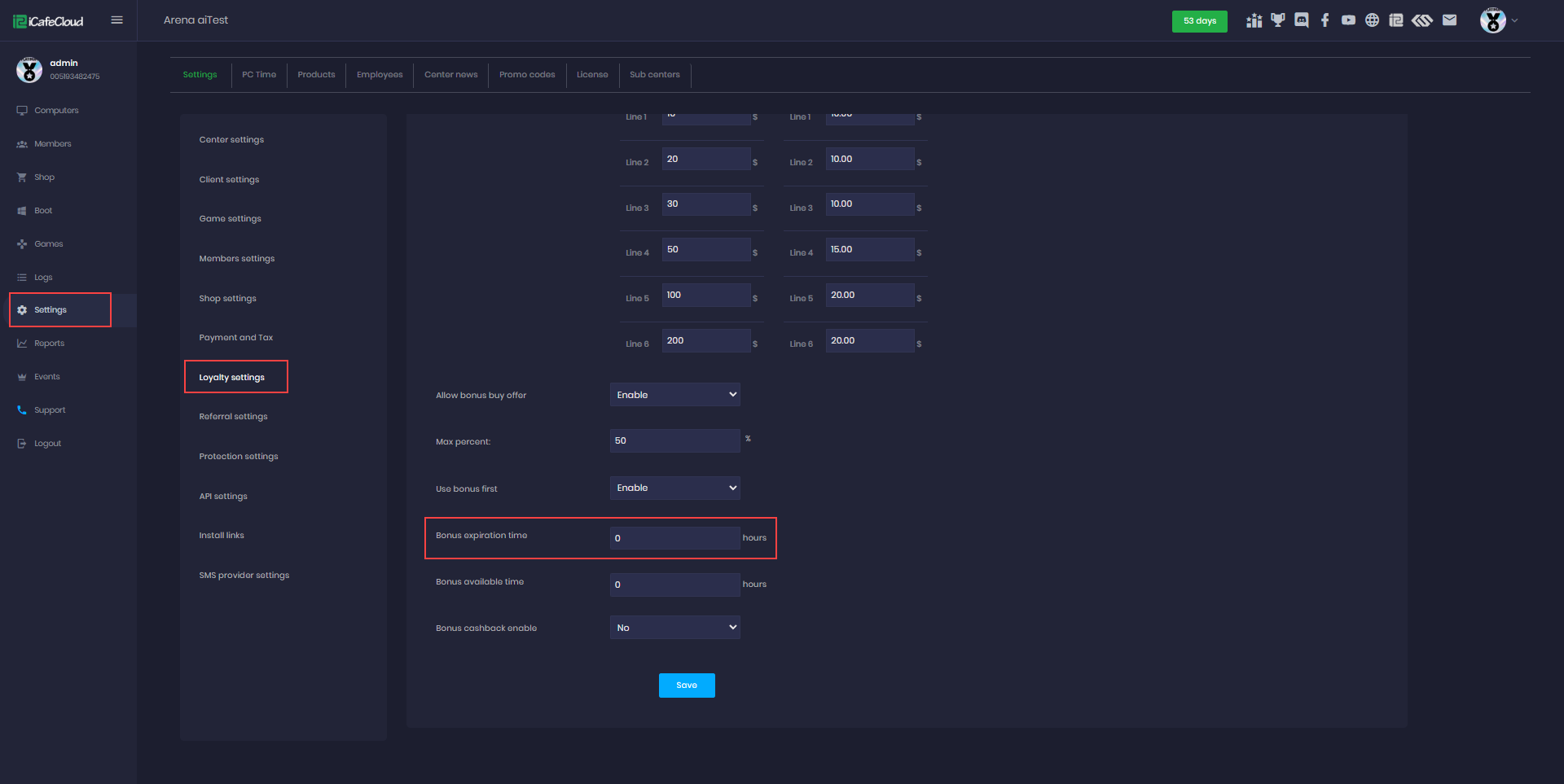
Task: Click the YouTube icon in header
Action: tap(1349, 20)
